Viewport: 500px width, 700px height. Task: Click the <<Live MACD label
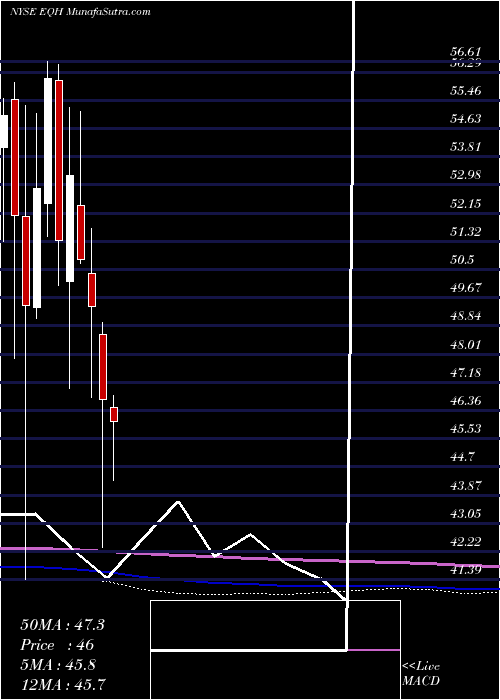pos(421,674)
